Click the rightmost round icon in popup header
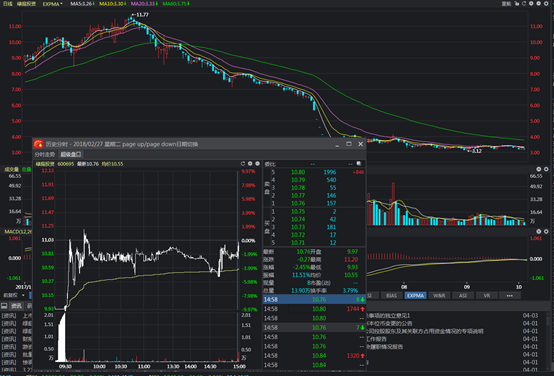Image resolution: width=554 pixels, height=376 pixels. (x=257, y=164)
